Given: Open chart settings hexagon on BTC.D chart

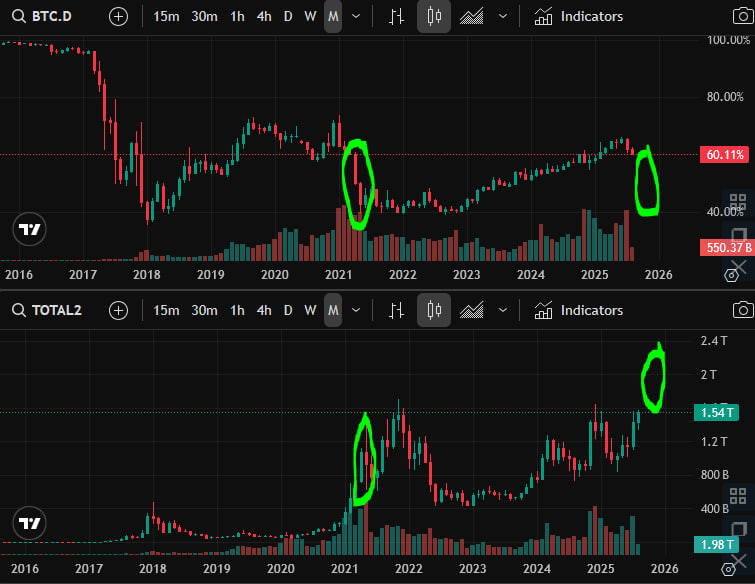Looking at the screenshot, I should [x=731, y=275].
